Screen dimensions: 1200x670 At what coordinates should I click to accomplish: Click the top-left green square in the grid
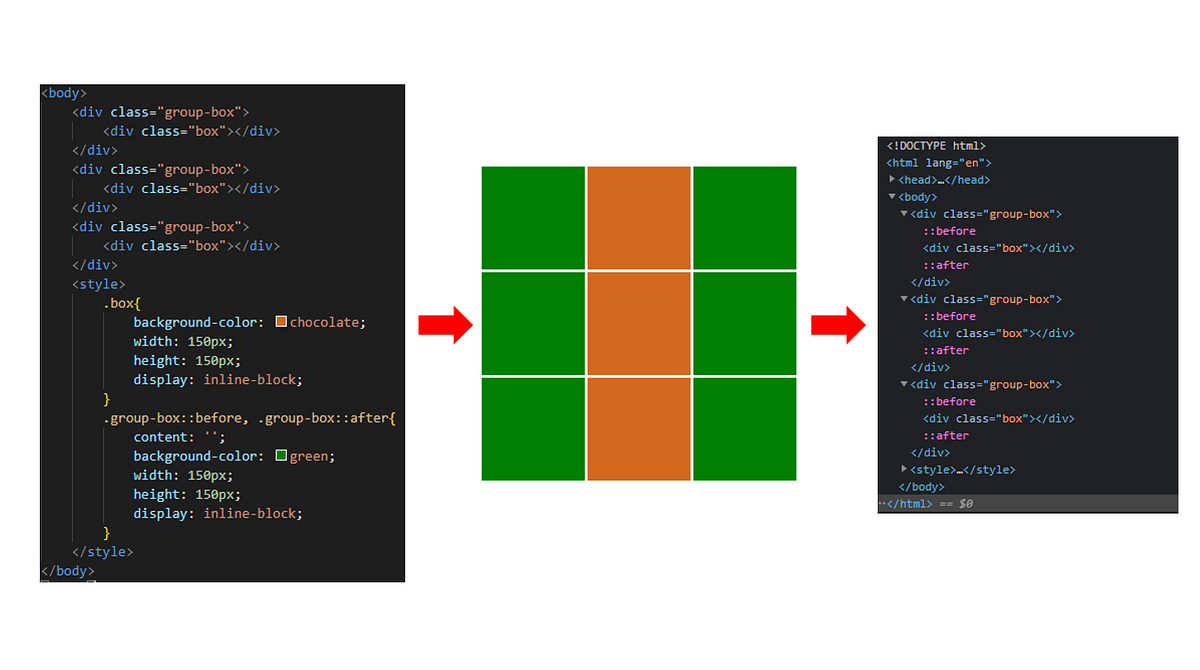pos(533,218)
